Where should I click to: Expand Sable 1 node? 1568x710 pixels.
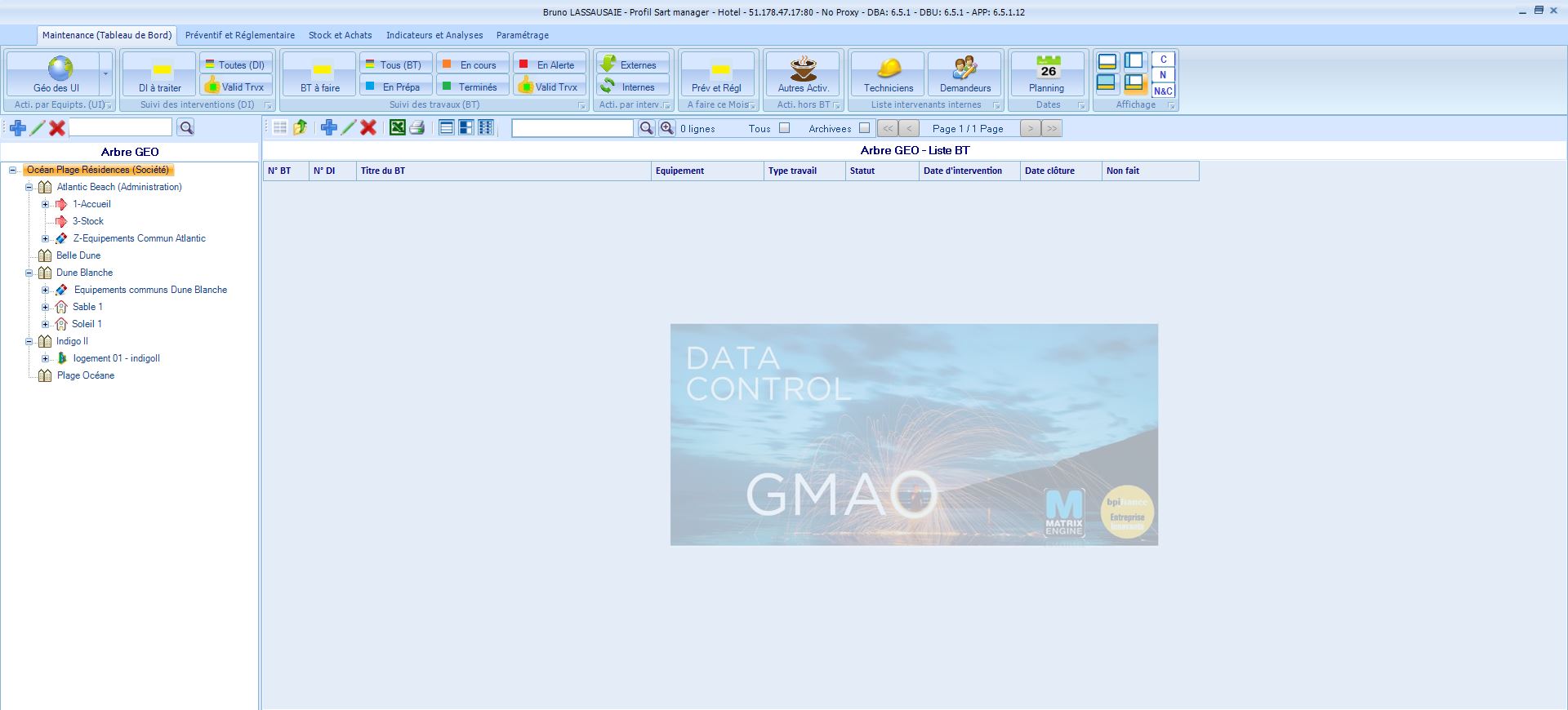46,307
